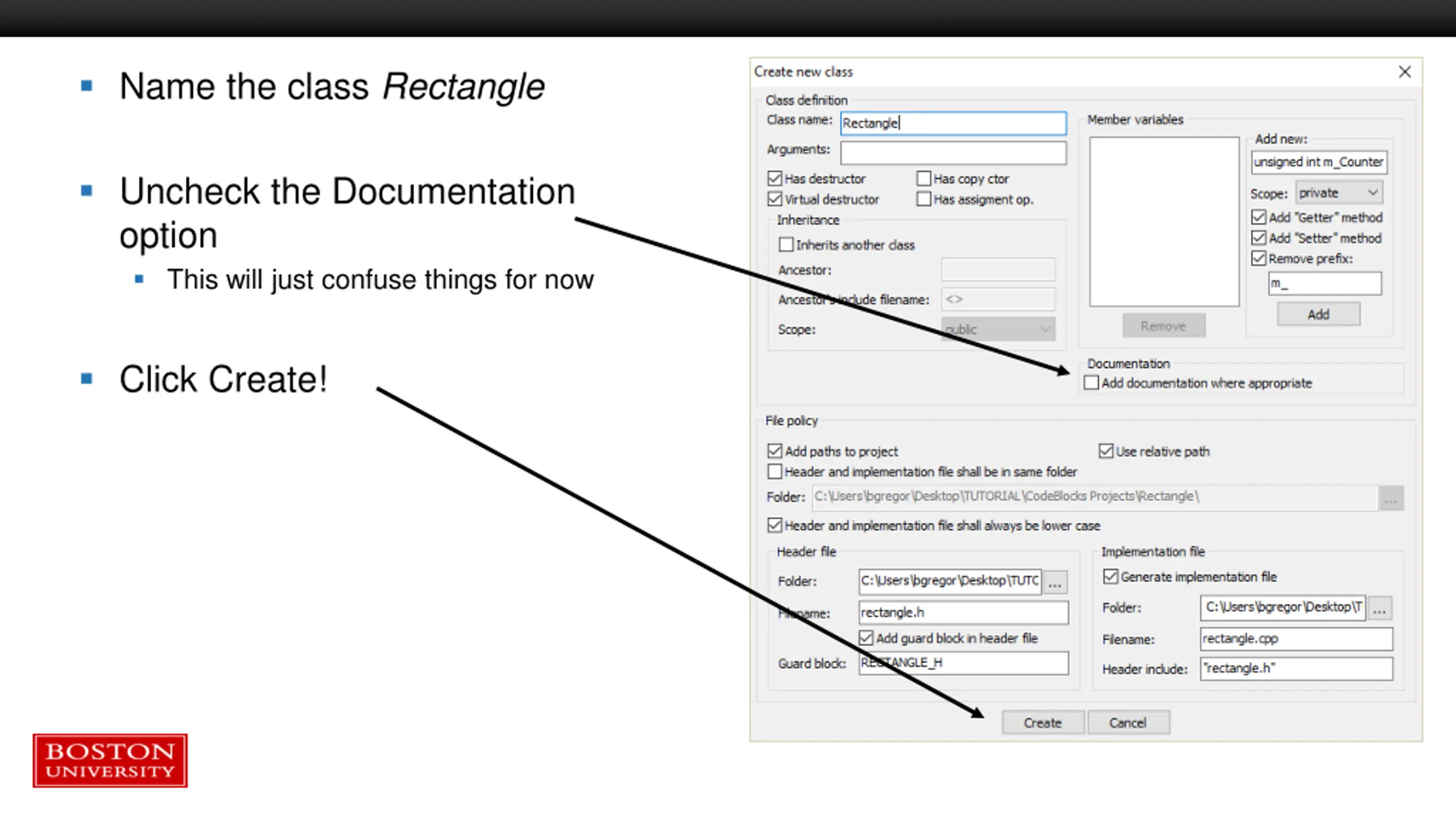1456x819 pixels.
Task: Open the member variable Scope private dropdown
Action: tap(1339, 193)
